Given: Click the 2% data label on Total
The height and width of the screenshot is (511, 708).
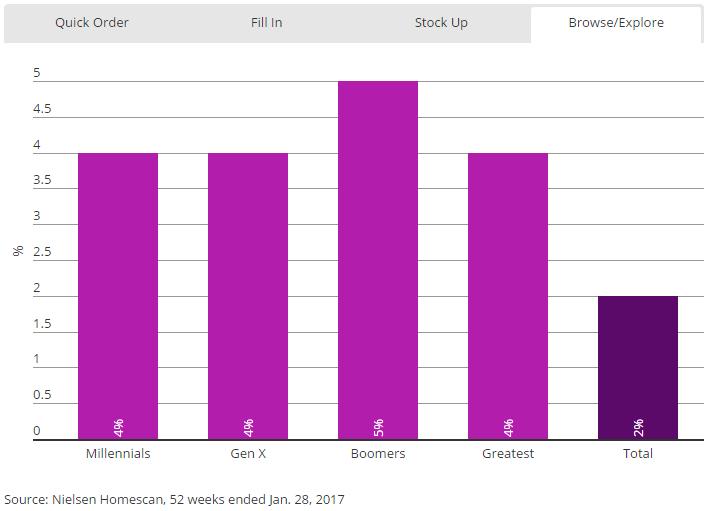Looking at the screenshot, I should 638,427.
